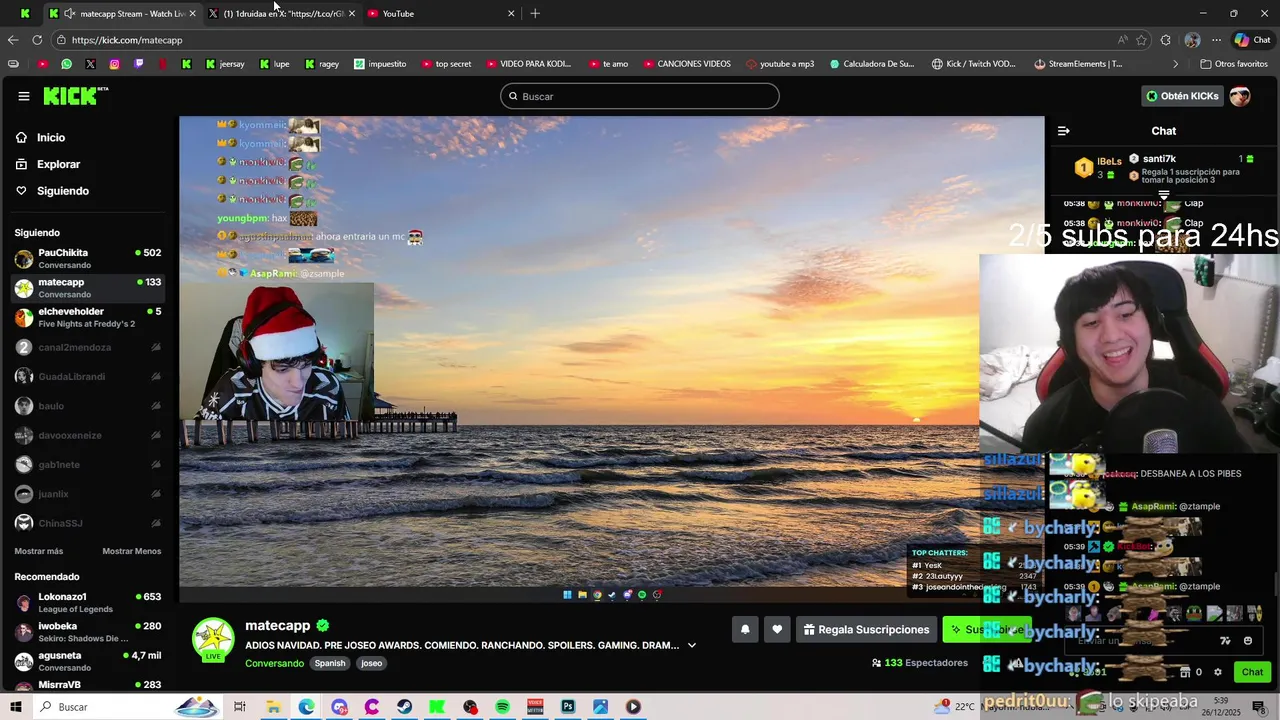Open the user profile avatar menu

tap(1240, 96)
